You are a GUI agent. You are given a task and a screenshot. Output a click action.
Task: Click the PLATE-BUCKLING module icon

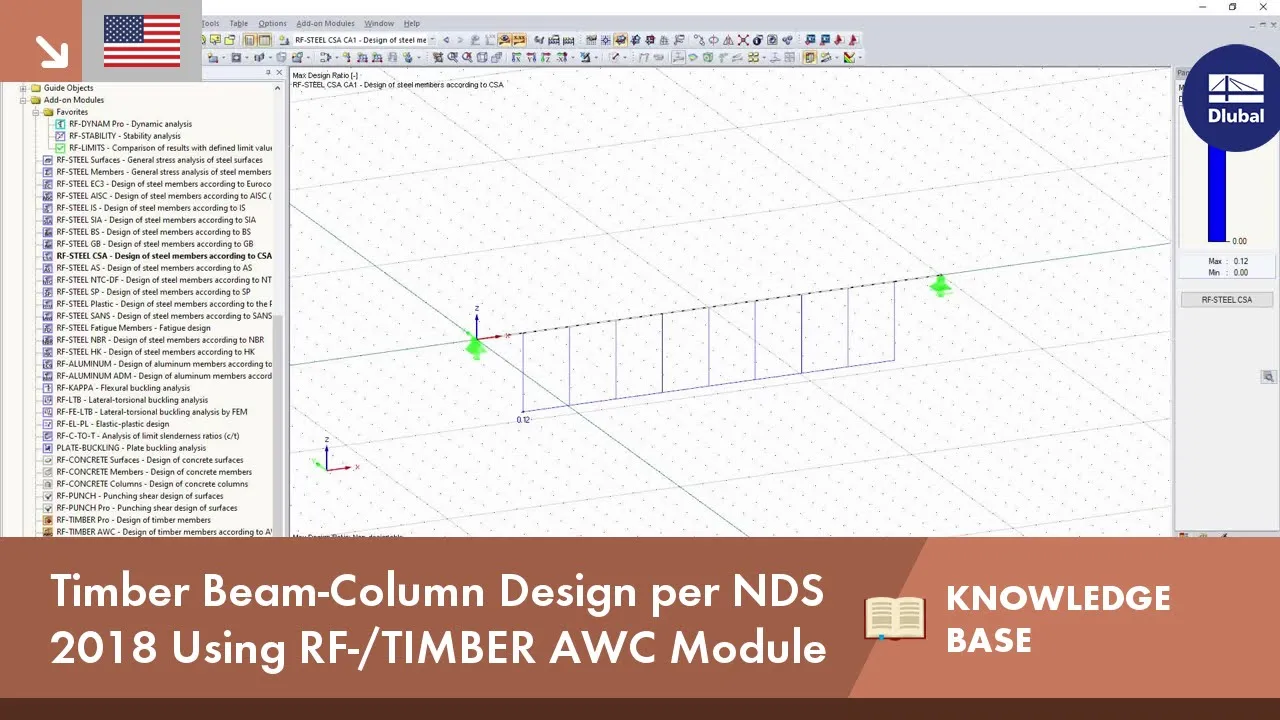pyautogui.click(x=48, y=448)
